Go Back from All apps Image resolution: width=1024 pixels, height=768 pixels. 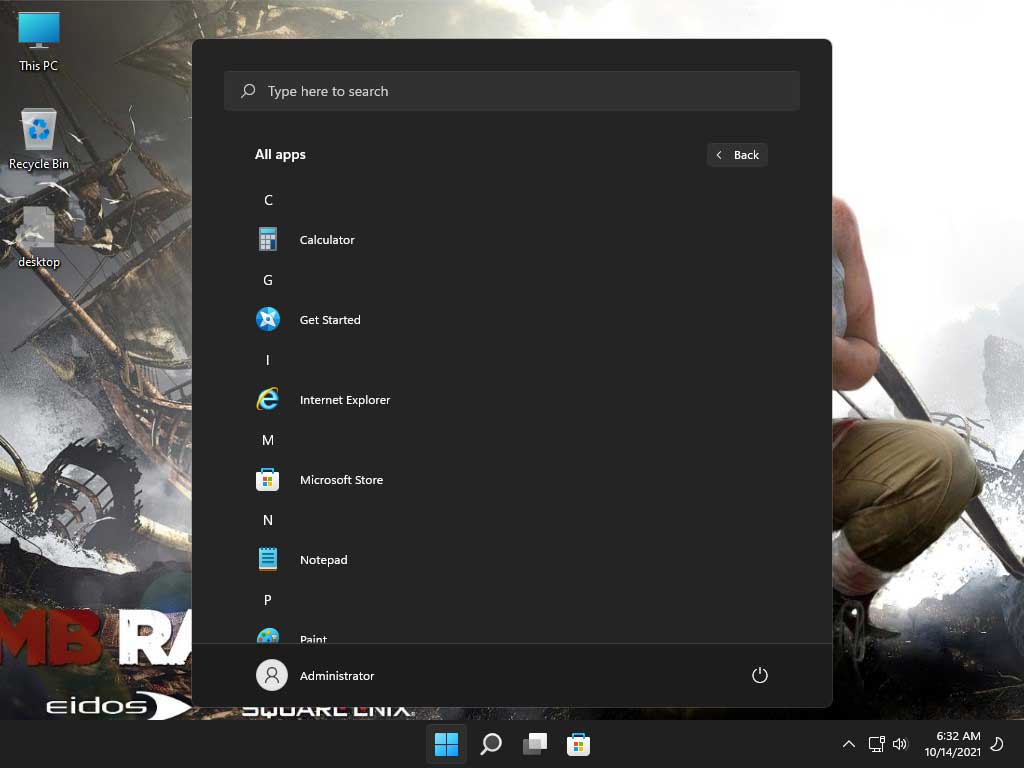pyautogui.click(x=737, y=155)
